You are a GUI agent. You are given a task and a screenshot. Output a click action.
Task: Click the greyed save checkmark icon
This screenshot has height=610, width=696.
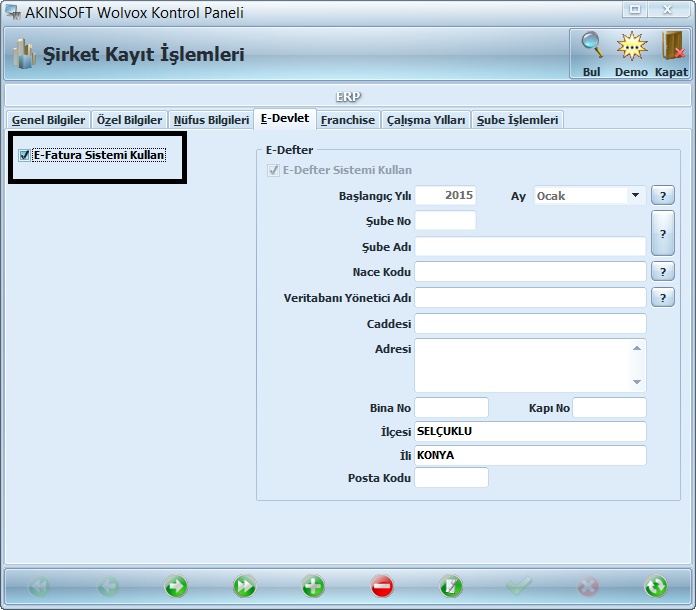point(519,586)
